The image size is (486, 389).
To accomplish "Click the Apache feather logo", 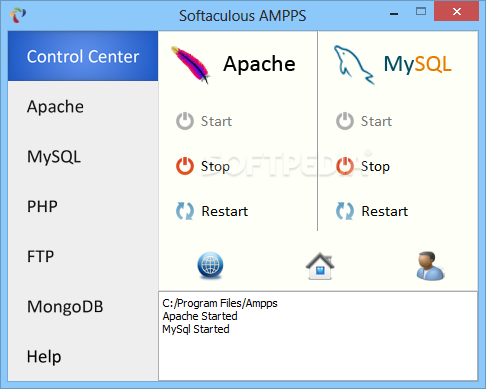I will [x=190, y=65].
